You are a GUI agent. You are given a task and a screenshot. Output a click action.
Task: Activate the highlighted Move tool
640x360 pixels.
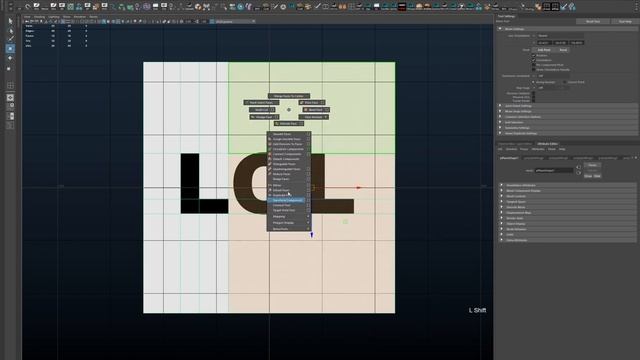[x=10, y=49]
